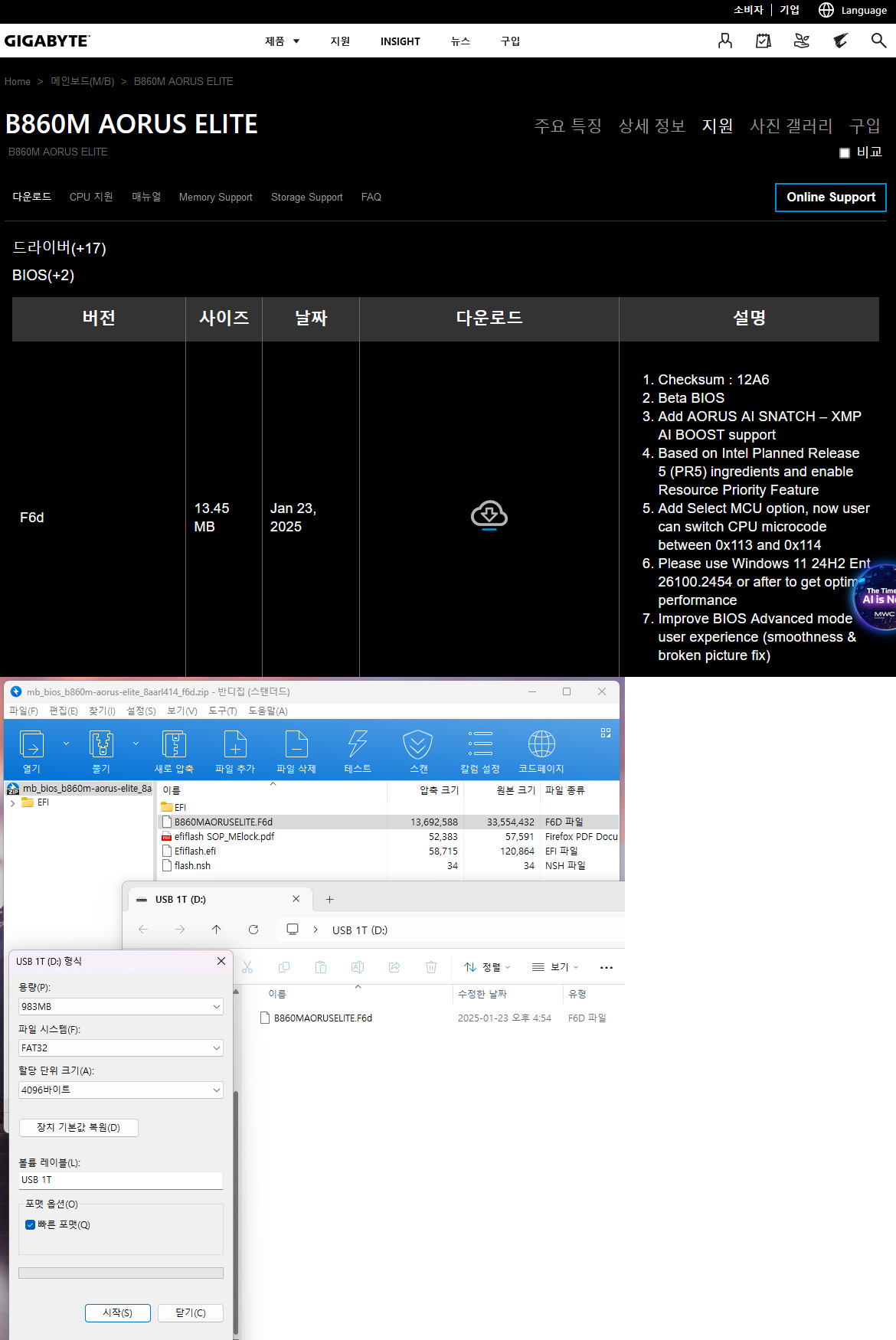This screenshot has width=896, height=1340.
Task: Click 닫기(C) in format dialog
Action: [191, 1313]
